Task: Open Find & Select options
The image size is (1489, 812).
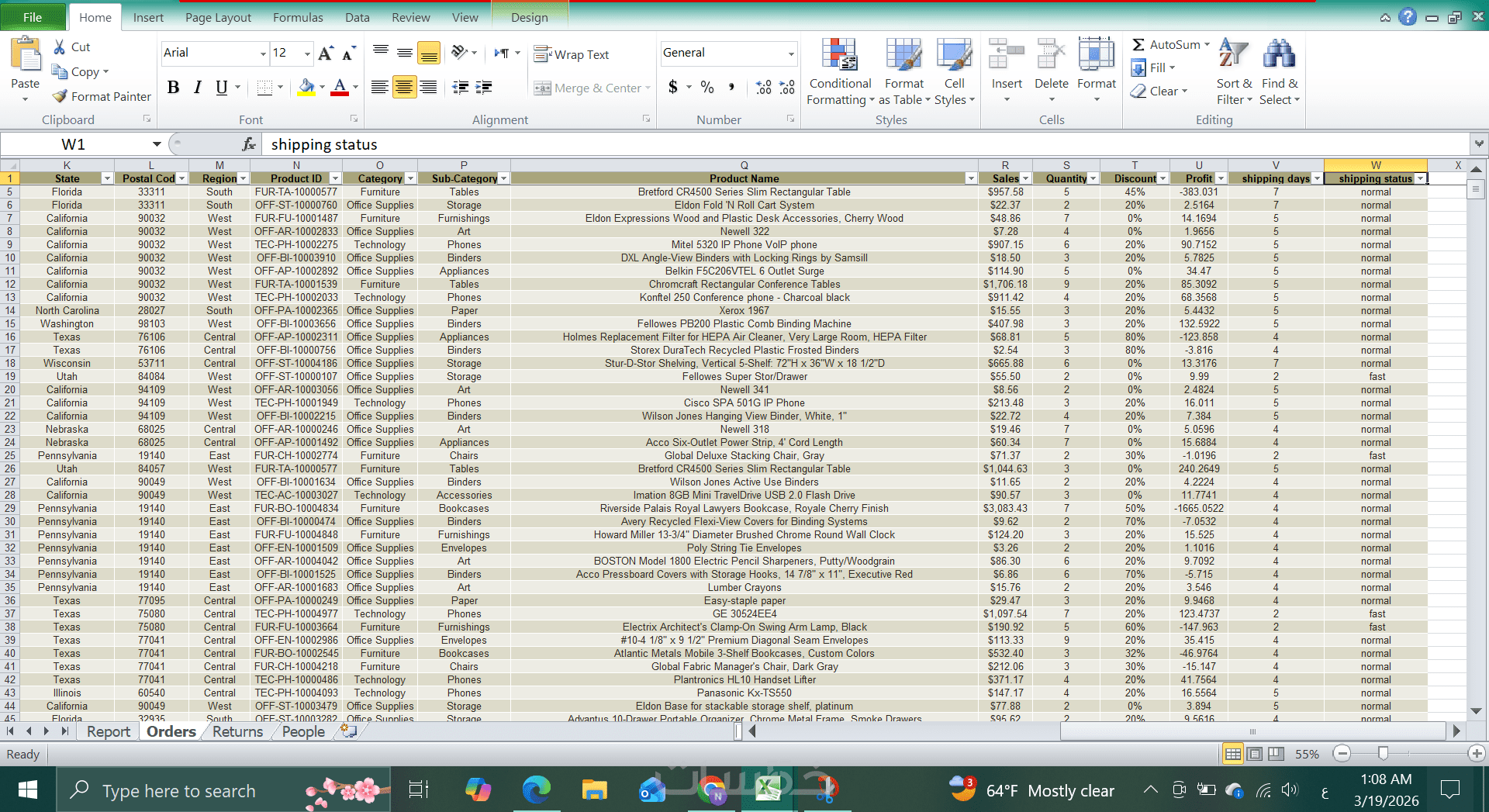Action: tap(1280, 71)
